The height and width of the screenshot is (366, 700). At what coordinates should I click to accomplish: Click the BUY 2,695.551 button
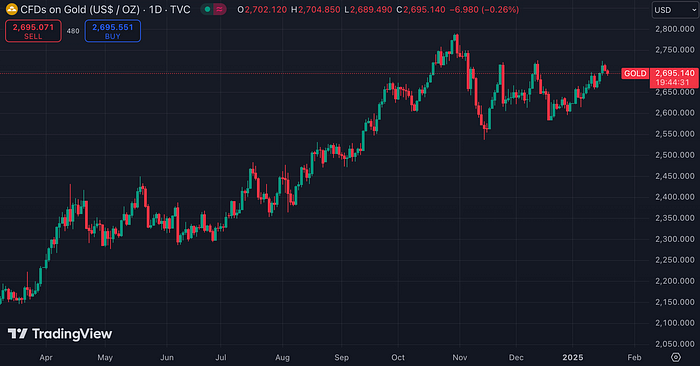click(x=112, y=31)
